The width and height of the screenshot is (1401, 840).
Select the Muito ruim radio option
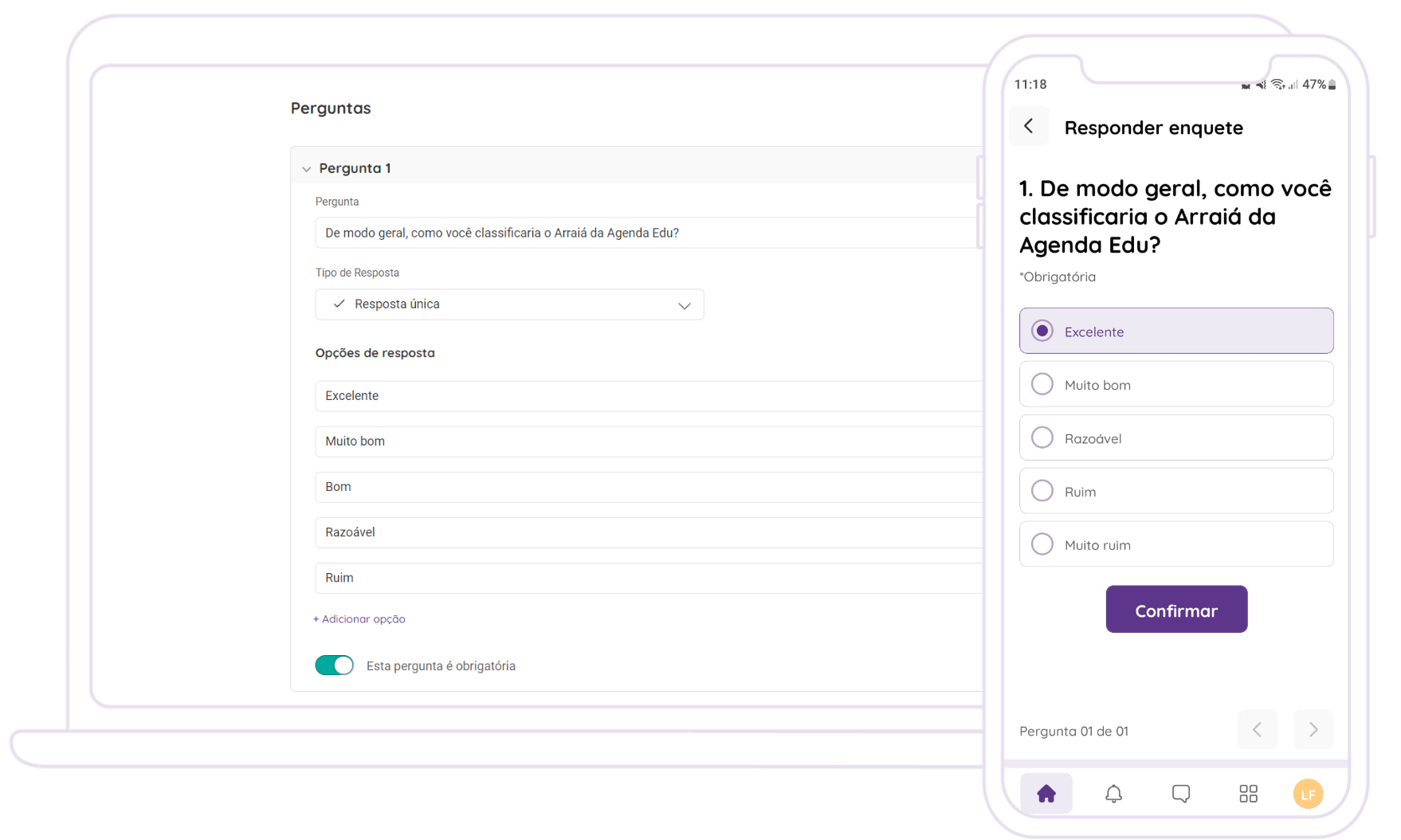click(1176, 544)
